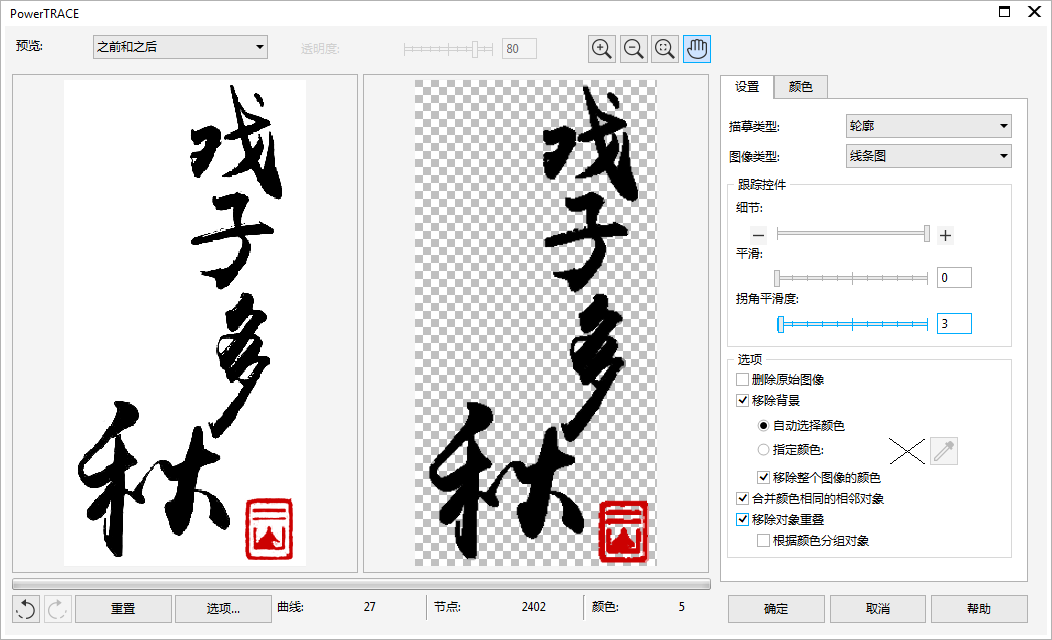Click the Undo arrow icon
The width and height of the screenshot is (1052, 640).
click(x=25, y=608)
